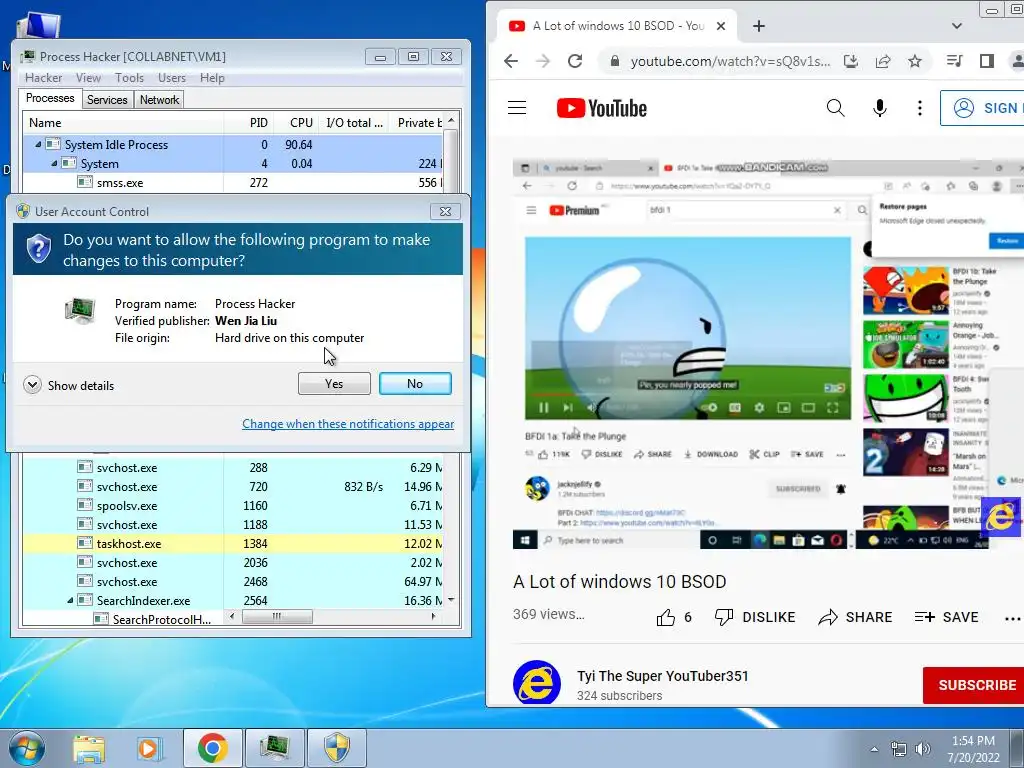1024x768 pixels.
Task: Open more actions ellipsis beside SAVE
Action: [1012, 618]
